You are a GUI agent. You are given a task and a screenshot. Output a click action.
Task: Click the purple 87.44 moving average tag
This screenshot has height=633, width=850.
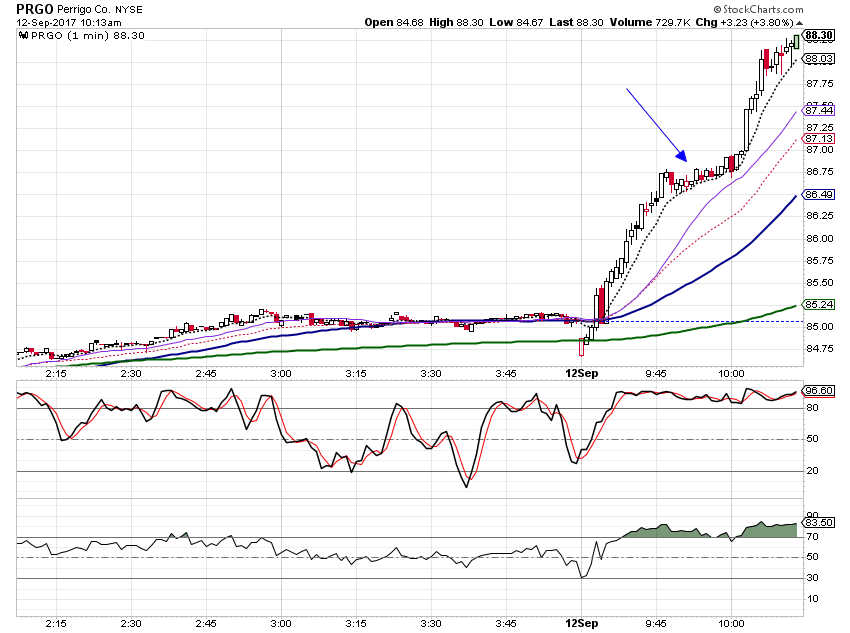click(x=819, y=111)
